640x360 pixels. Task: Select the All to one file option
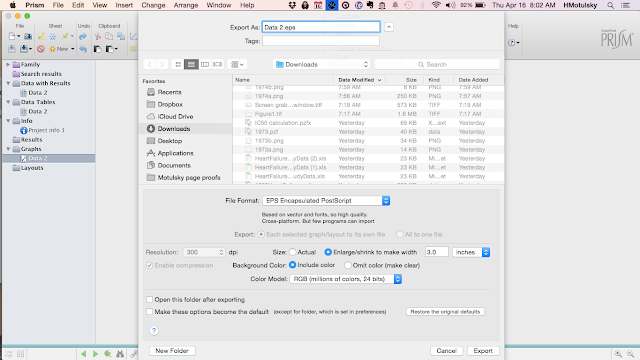(400, 234)
